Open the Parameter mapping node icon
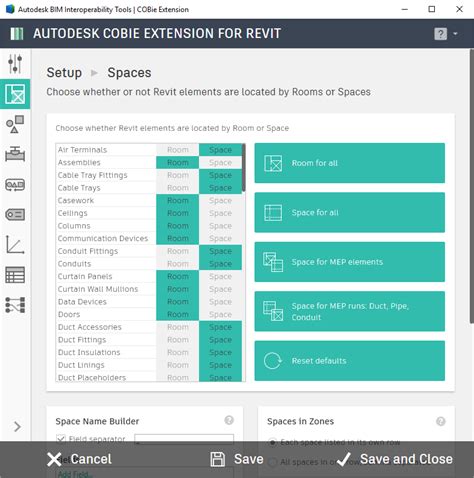 15,305
